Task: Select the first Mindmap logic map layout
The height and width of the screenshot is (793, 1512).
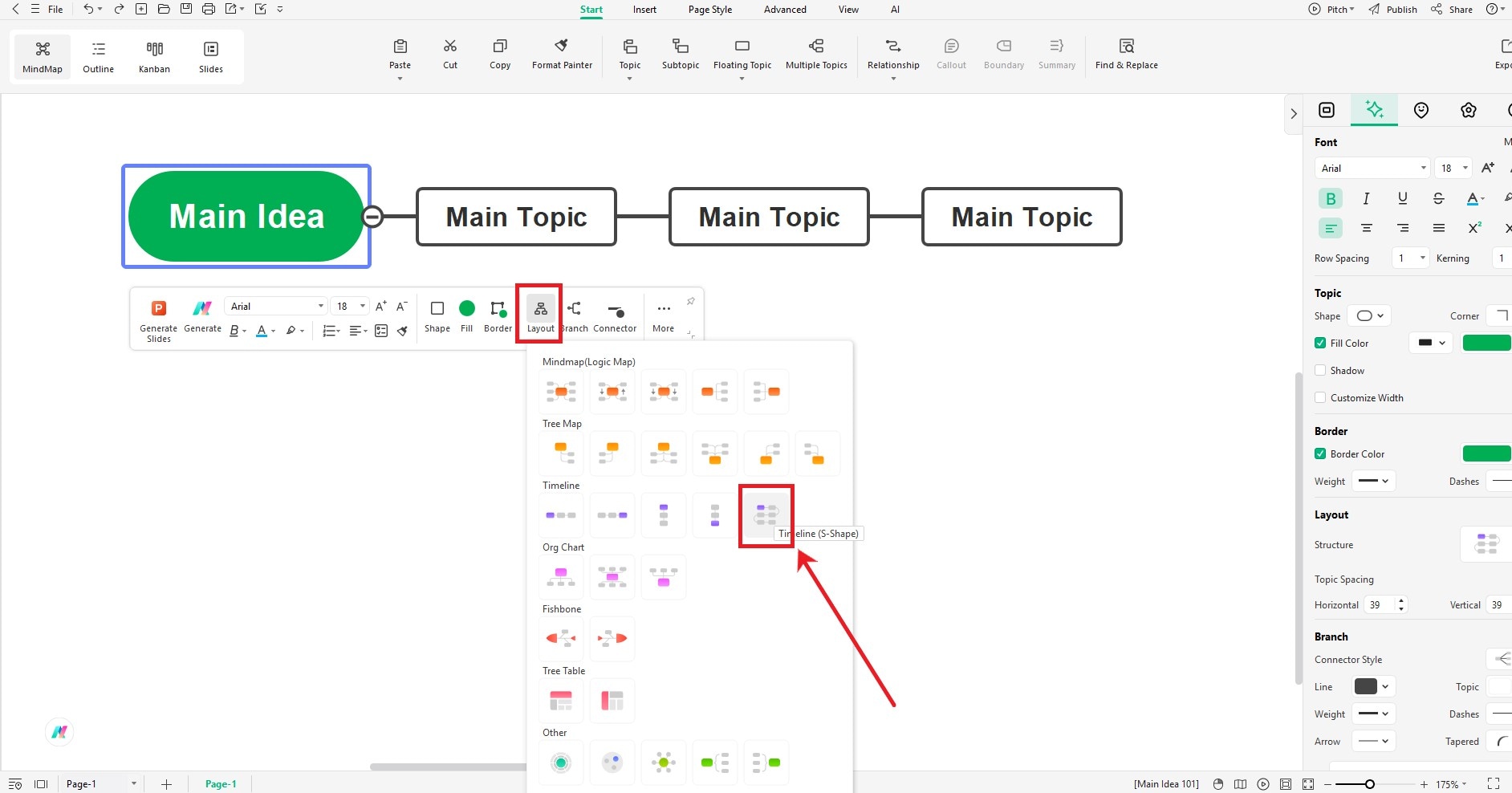Action: click(561, 391)
